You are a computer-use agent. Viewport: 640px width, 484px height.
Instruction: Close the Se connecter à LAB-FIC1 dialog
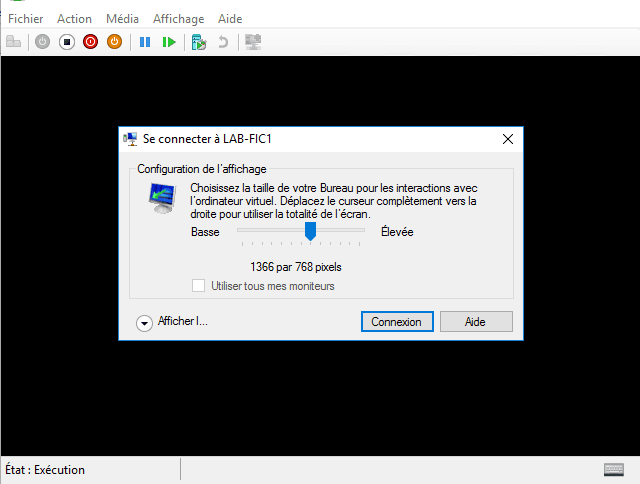(508, 139)
